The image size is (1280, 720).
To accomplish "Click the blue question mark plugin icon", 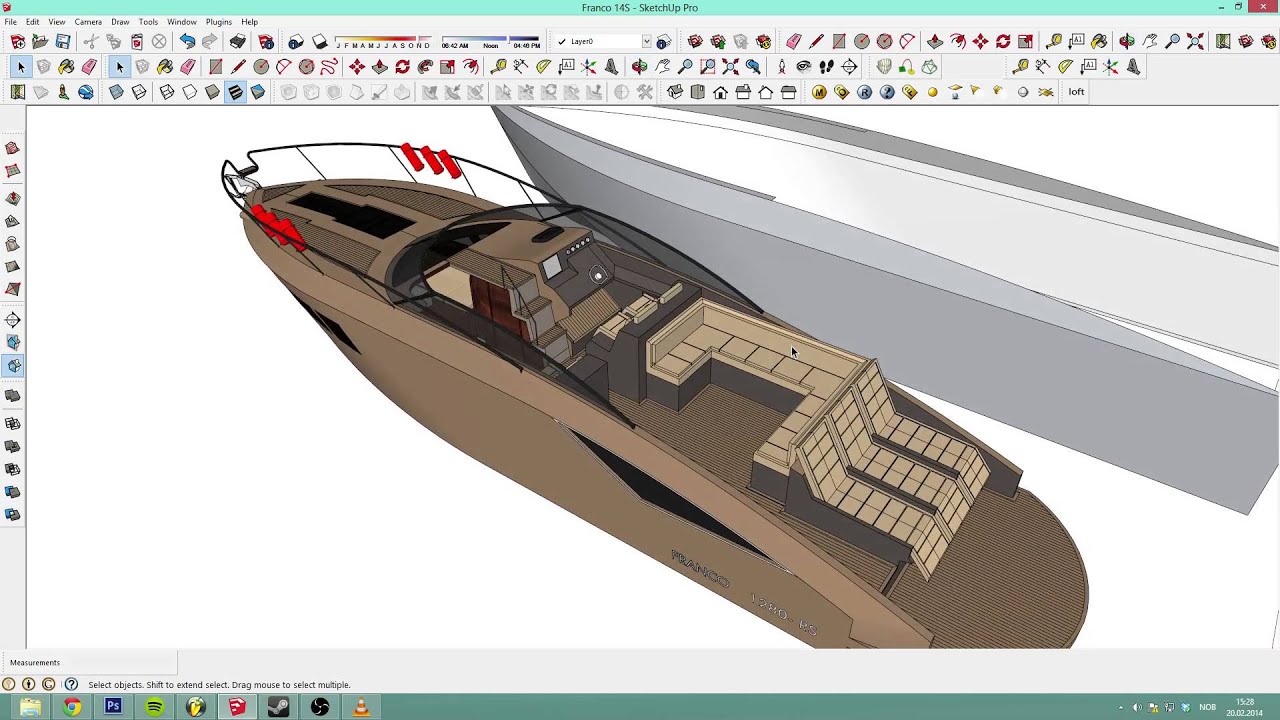I will pyautogui.click(x=888, y=92).
